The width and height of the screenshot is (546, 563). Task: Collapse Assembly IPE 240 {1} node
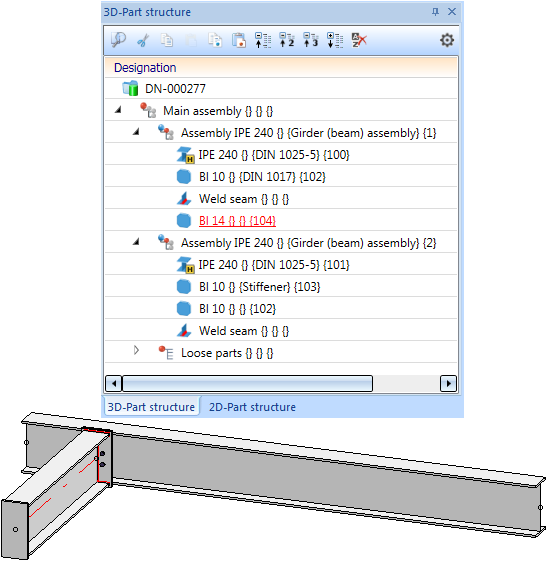136,132
